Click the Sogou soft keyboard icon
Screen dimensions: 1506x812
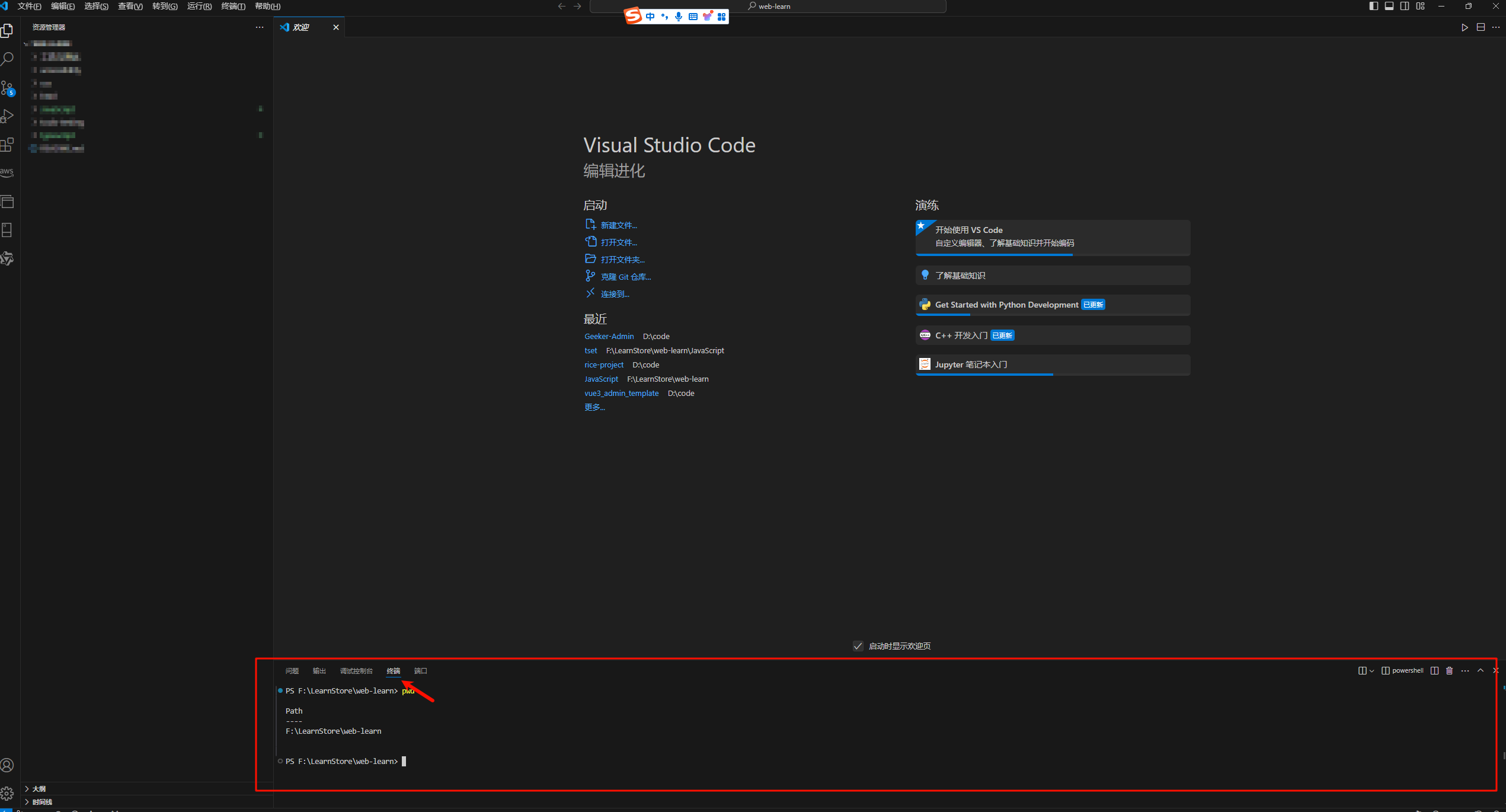(693, 17)
